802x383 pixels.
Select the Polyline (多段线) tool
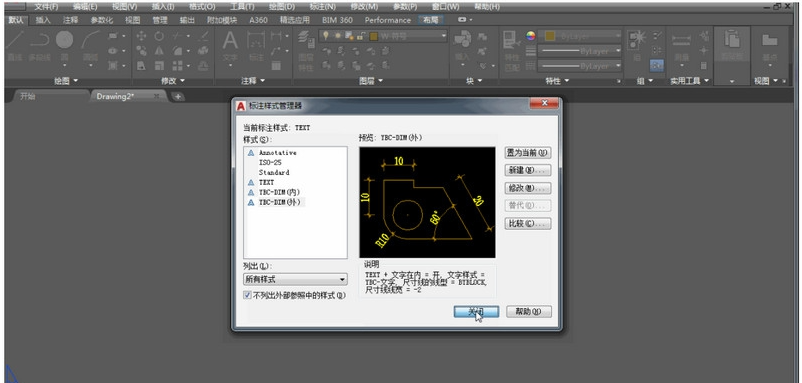pos(40,46)
